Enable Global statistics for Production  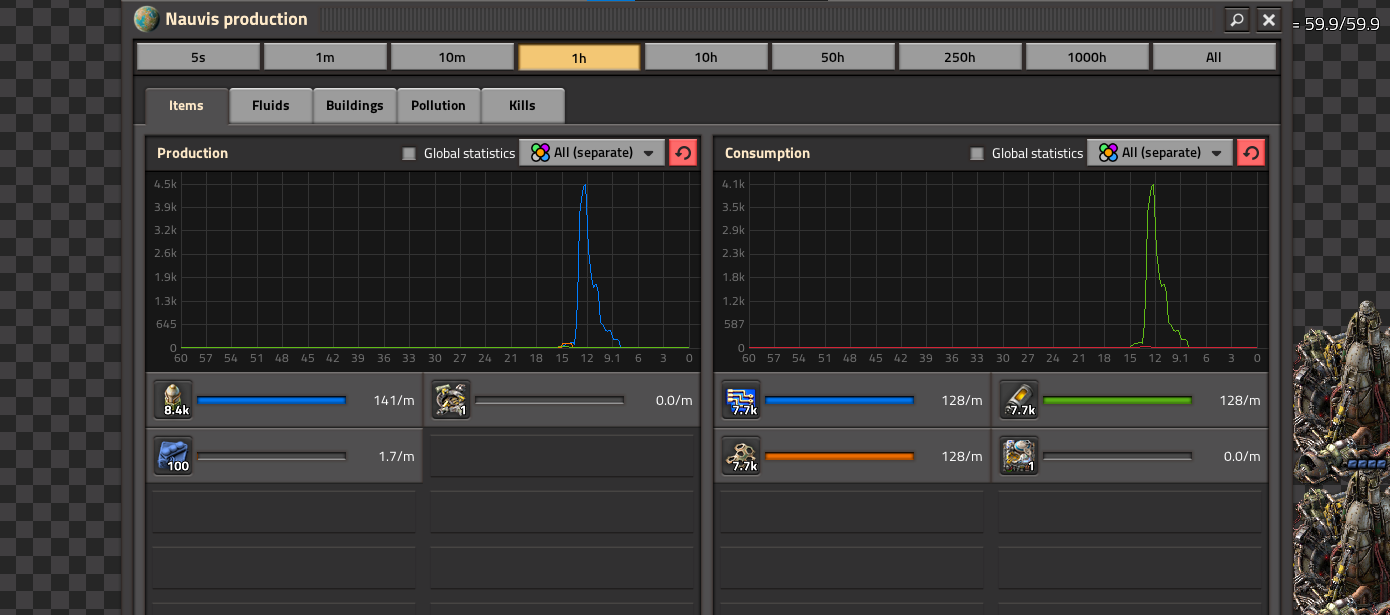tap(408, 153)
